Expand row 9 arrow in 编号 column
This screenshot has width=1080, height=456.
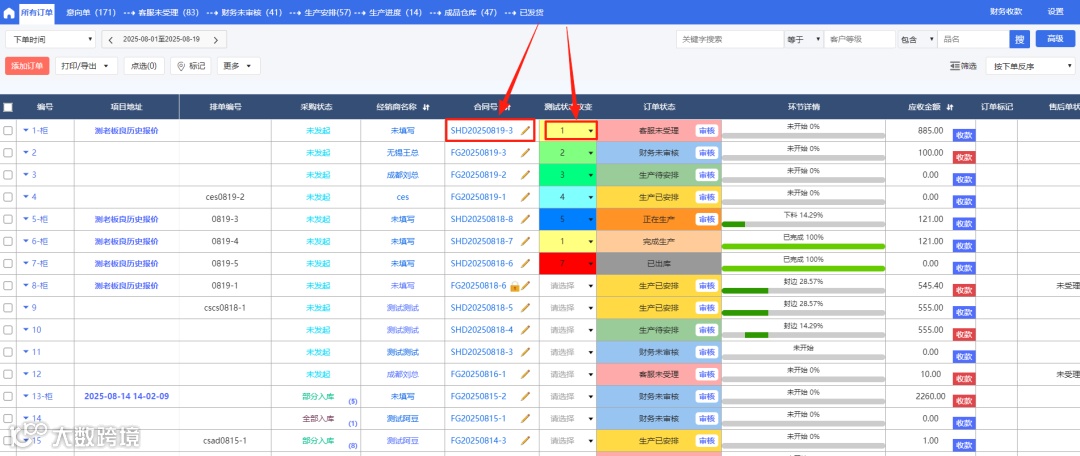point(26,308)
